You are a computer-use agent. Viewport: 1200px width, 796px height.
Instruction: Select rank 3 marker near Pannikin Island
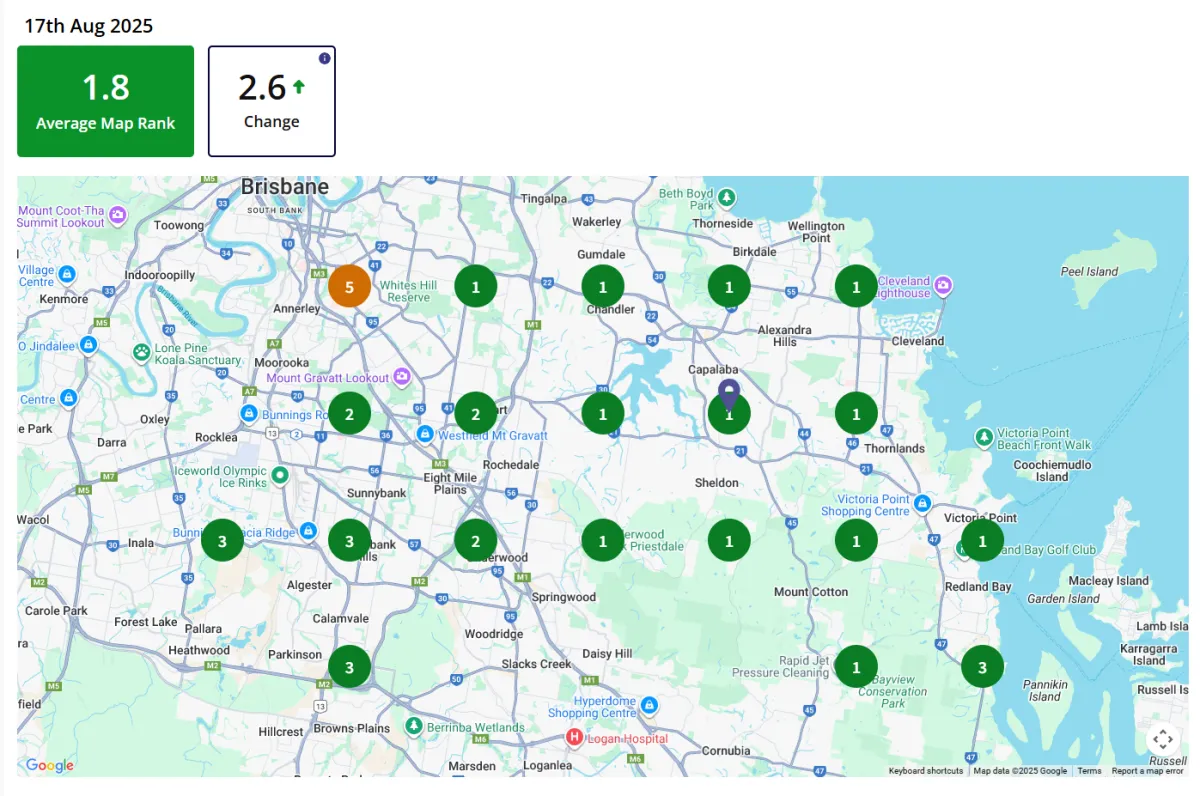(982, 666)
